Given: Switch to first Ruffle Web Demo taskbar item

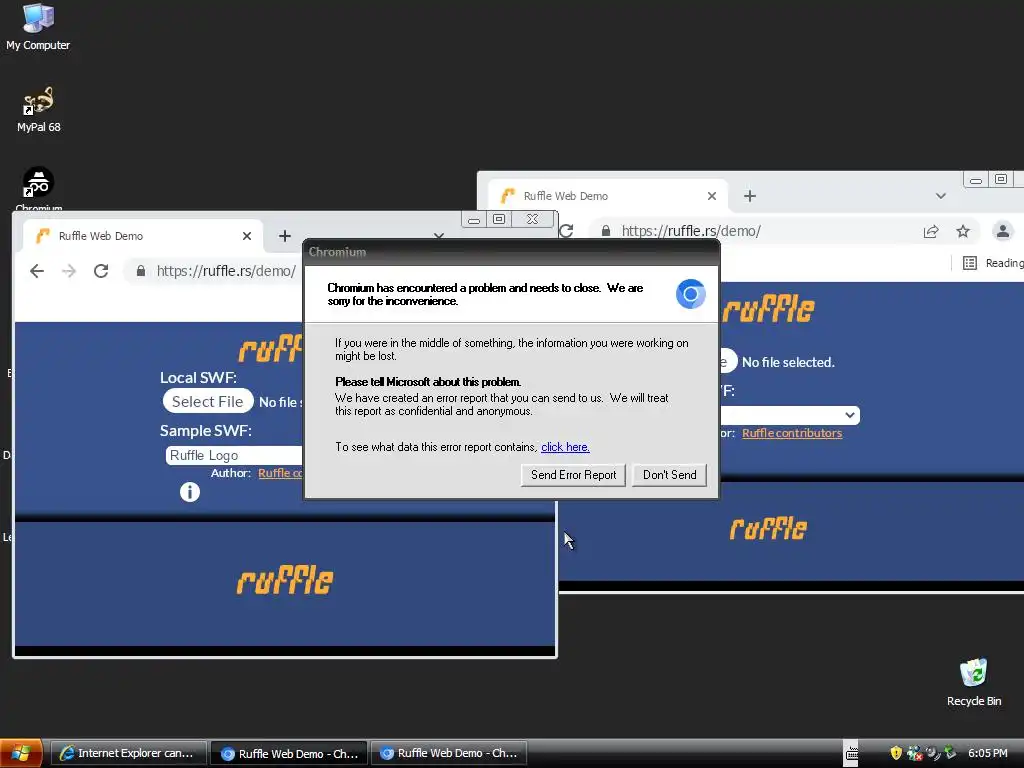Looking at the screenshot, I should pos(289,754).
